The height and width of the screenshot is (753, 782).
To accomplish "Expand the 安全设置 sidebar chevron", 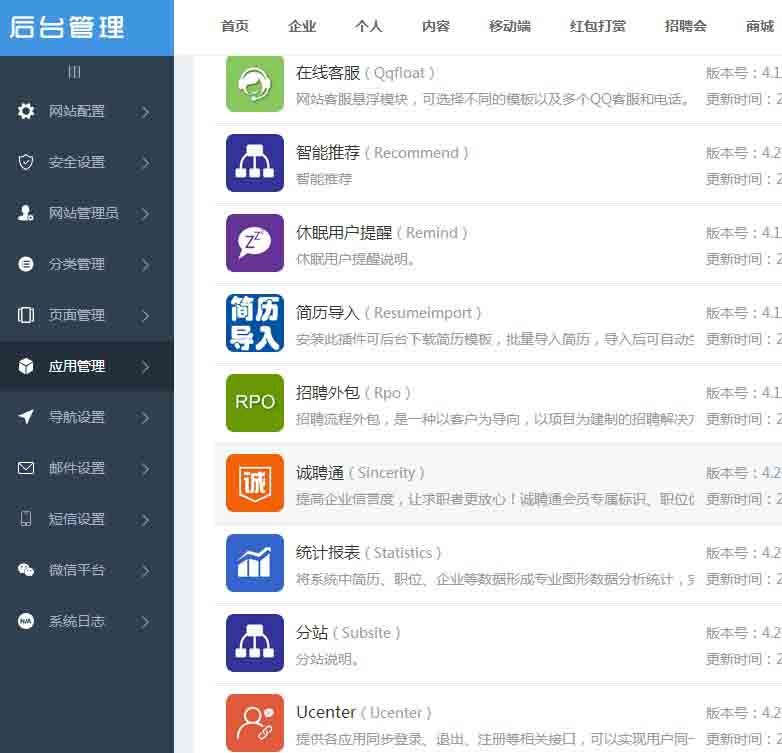I will [145, 163].
